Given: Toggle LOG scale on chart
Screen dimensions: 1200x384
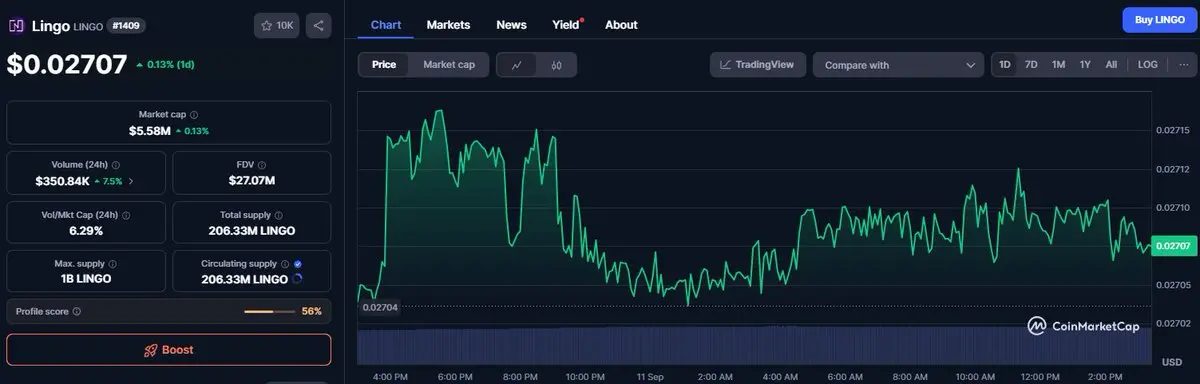Looking at the screenshot, I should pyautogui.click(x=1148, y=65).
